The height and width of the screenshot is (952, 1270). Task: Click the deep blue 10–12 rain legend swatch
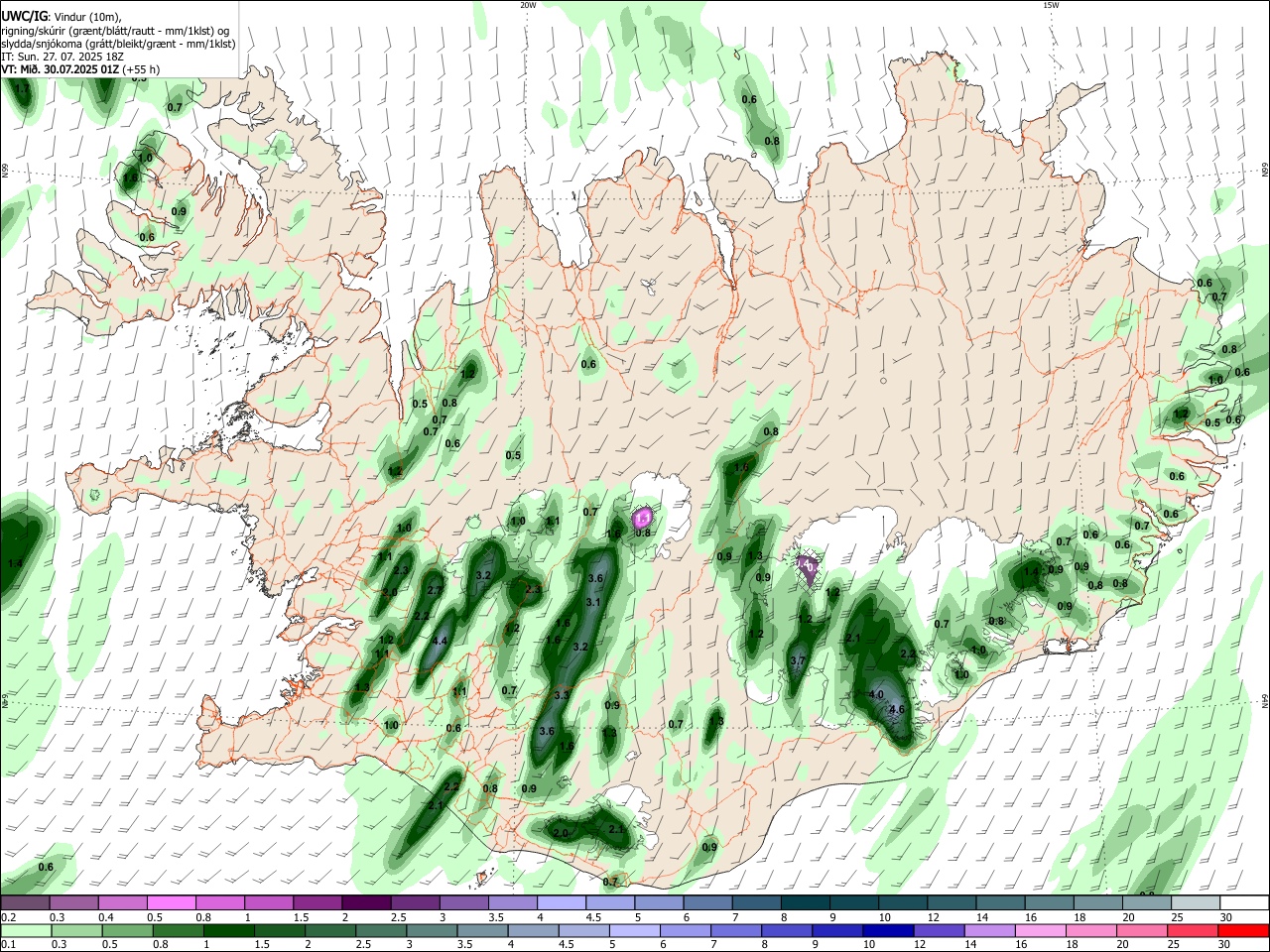pos(888,931)
